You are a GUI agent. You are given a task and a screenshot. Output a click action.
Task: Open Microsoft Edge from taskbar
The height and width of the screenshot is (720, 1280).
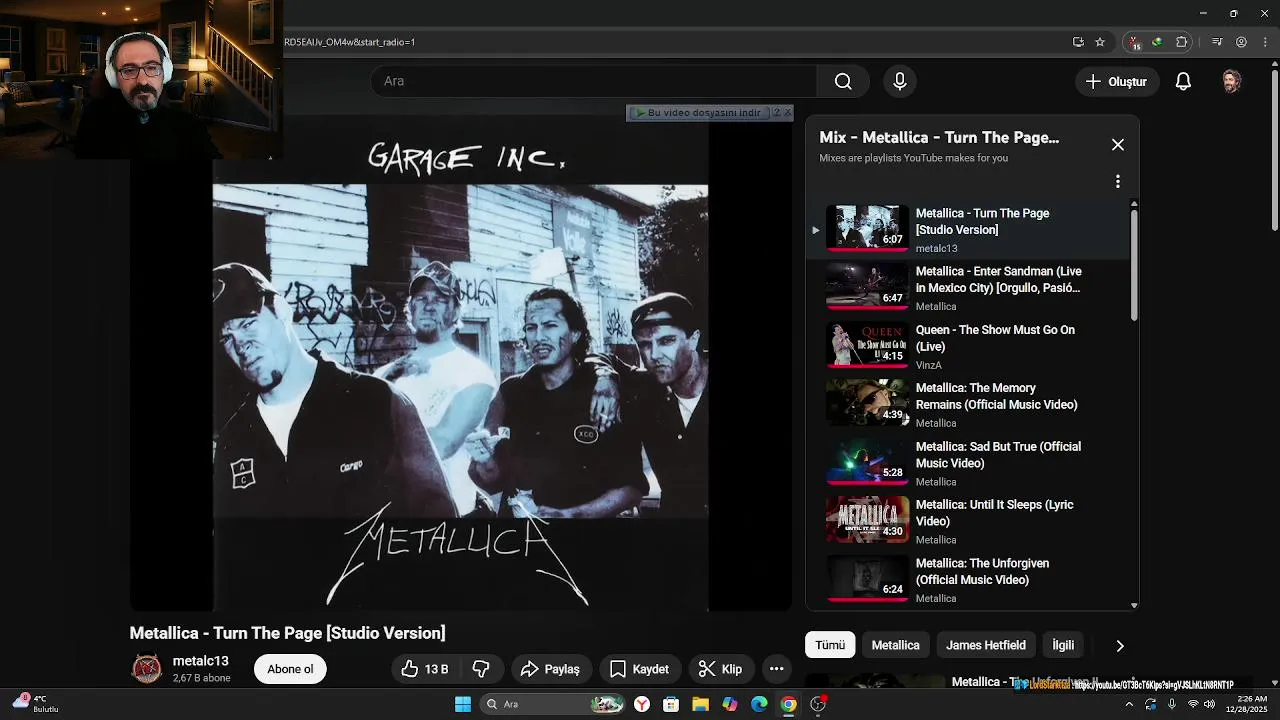point(759,704)
